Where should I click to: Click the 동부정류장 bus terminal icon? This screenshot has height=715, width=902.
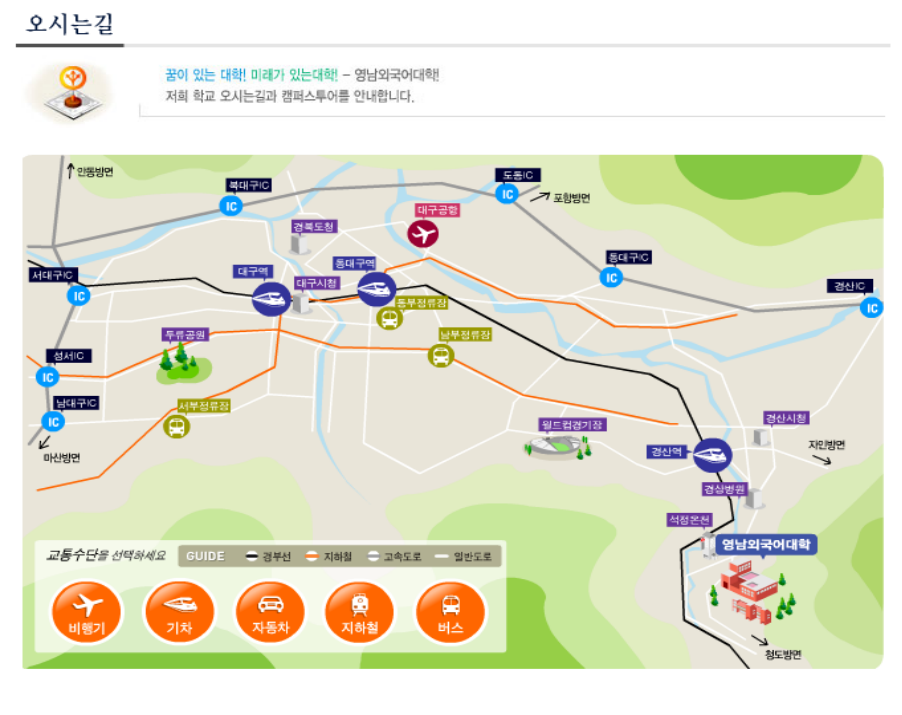click(x=389, y=318)
